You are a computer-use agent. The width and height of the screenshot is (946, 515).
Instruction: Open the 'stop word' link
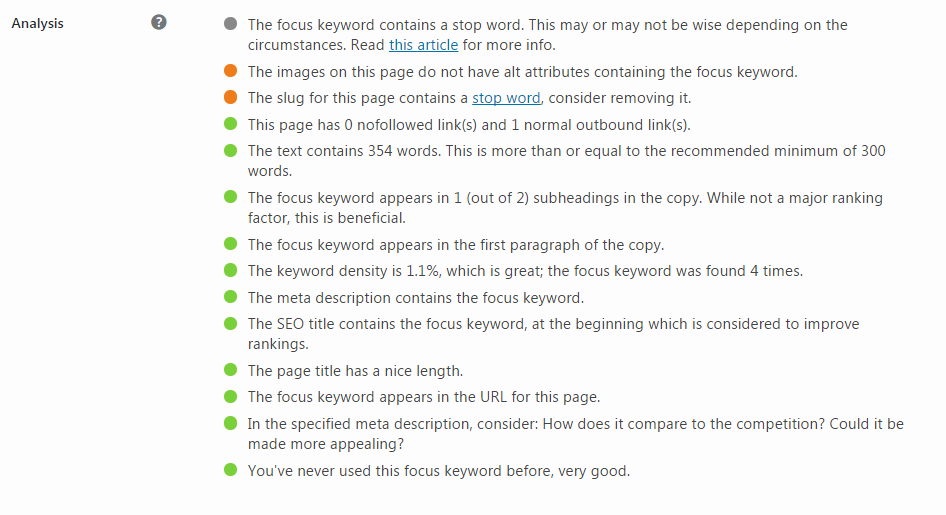506,98
